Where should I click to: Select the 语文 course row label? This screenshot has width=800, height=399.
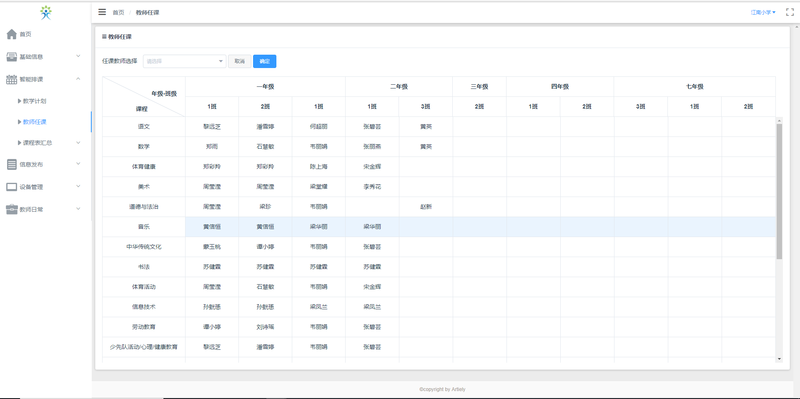tap(144, 127)
